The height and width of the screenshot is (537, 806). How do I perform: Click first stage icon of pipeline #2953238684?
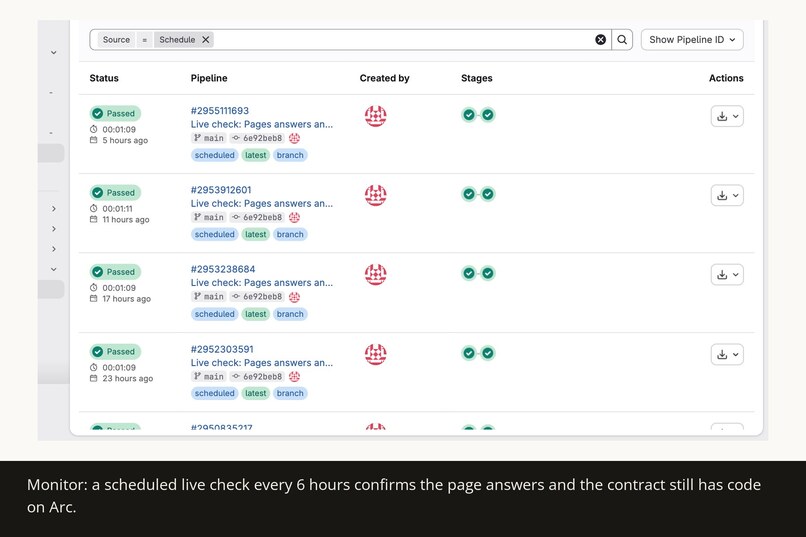469,273
